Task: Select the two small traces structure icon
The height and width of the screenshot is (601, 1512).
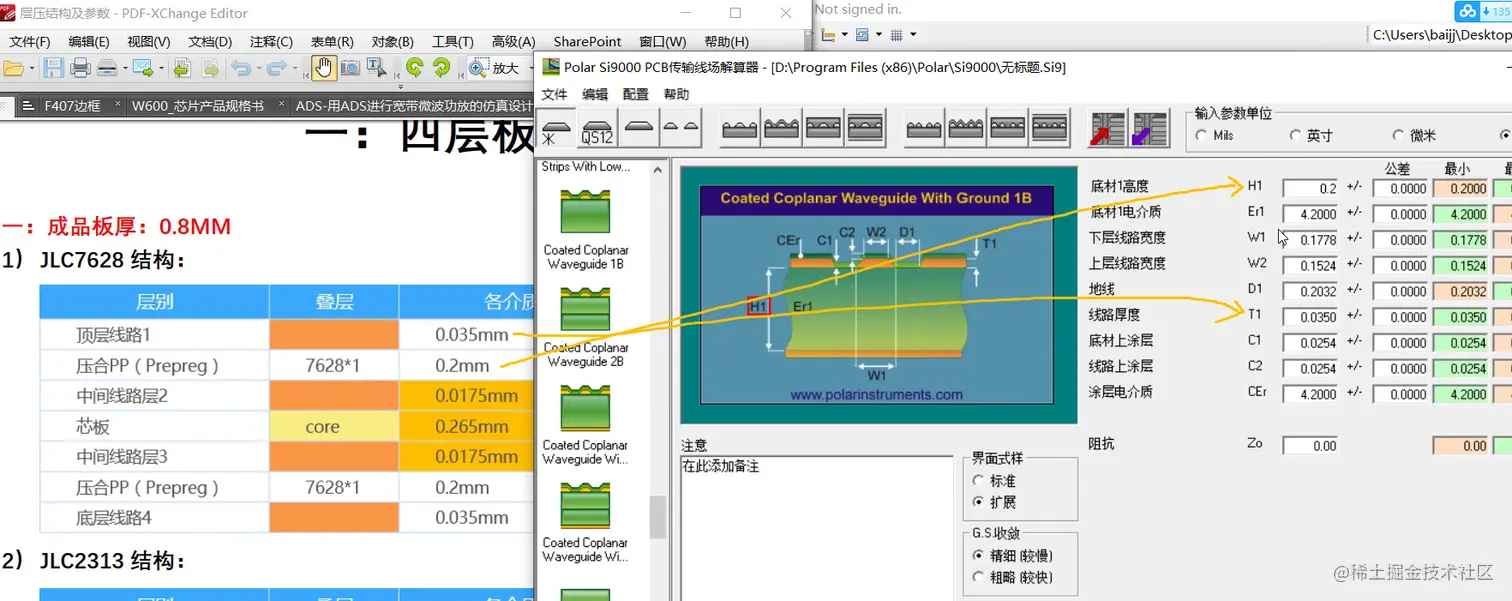Action: [x=680, y=128]
